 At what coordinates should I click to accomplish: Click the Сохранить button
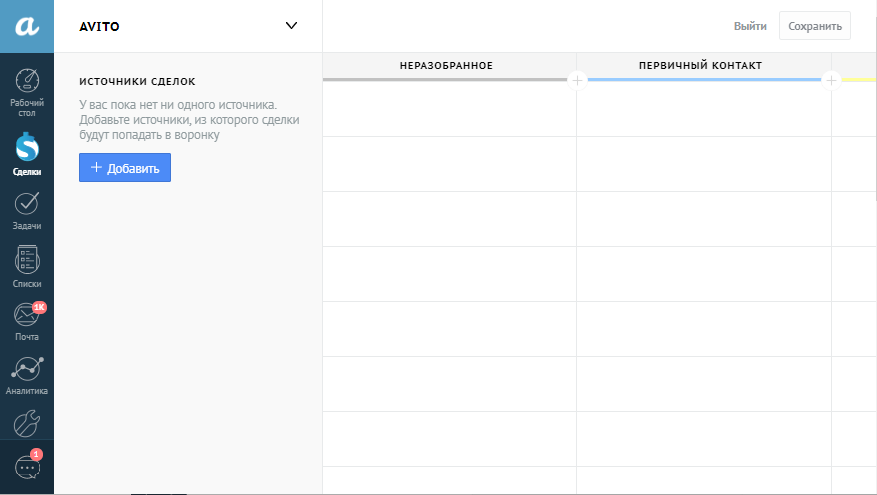click(x=814, y=26)
